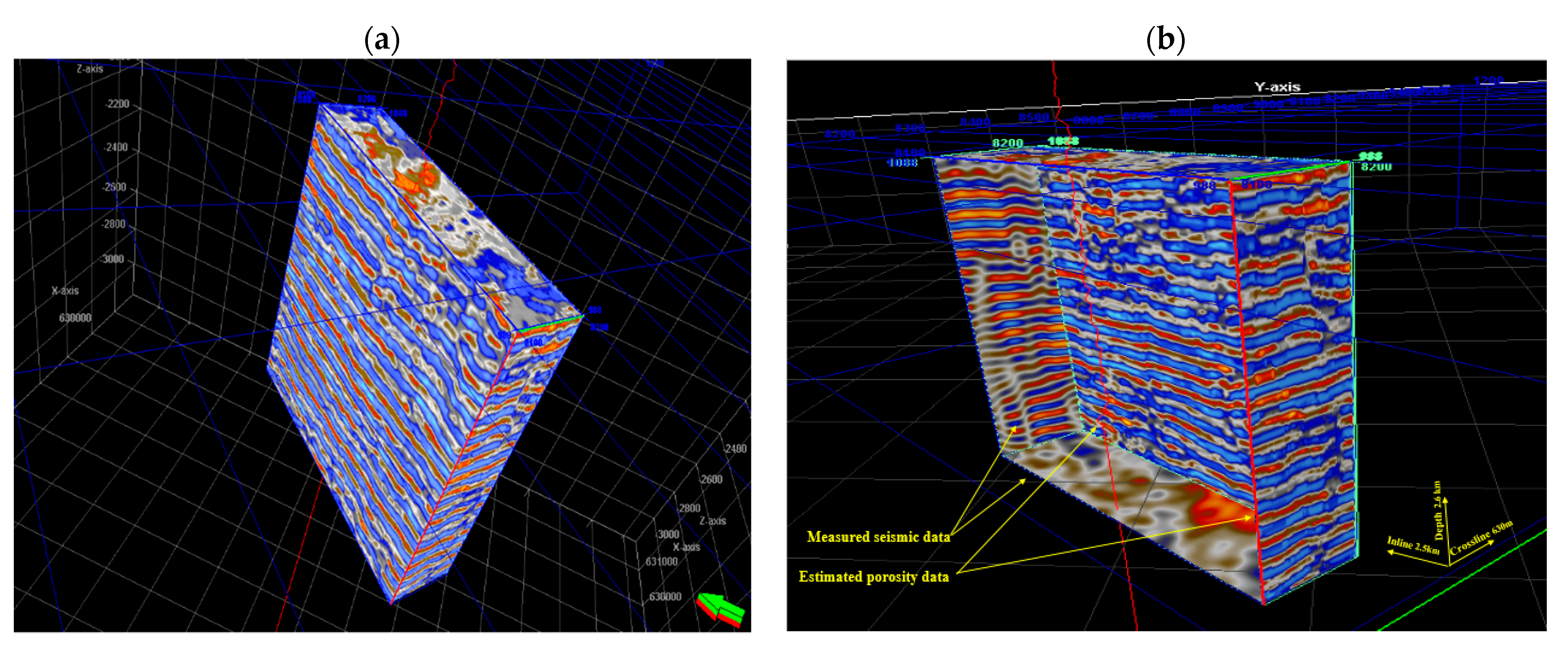1568x654 pixels.
Task: Click the '631000' label in lower right of panel a
Action: point(661,561)
